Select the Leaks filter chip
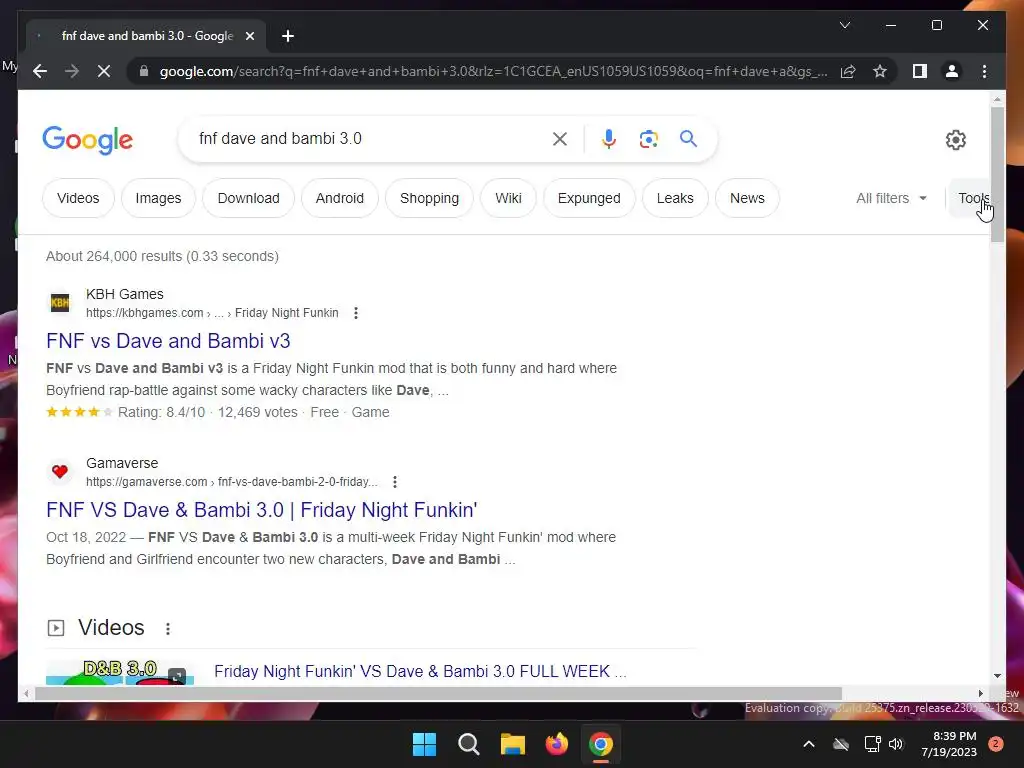Image resolution: width=1024 pixels, height=768 pixels. [675, 198]
